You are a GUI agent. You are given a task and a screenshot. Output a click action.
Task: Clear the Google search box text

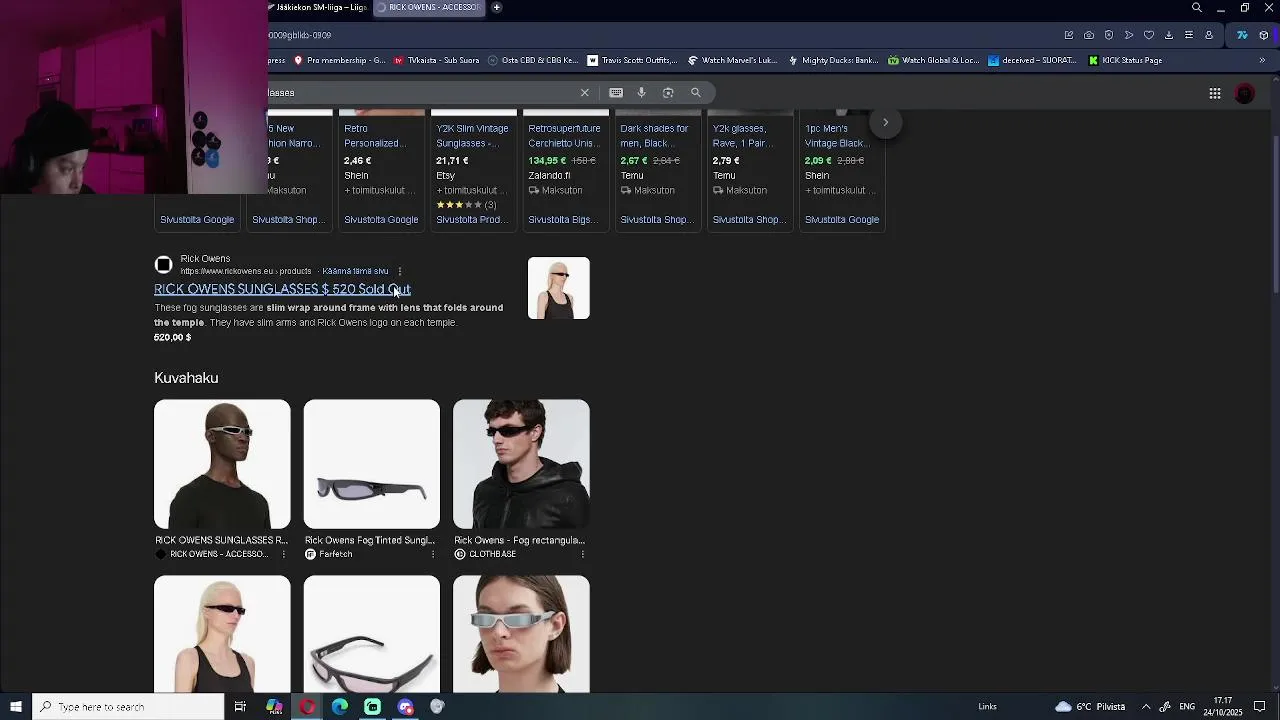click(x=585, y=93)
